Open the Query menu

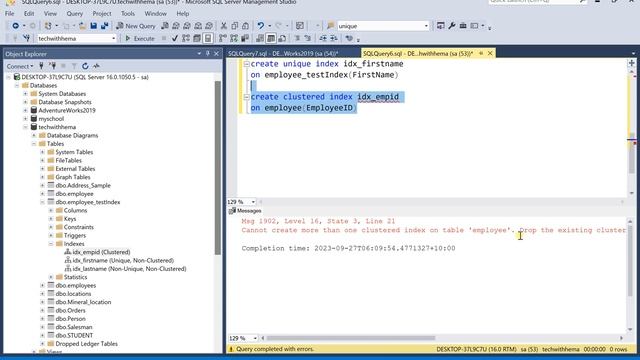(75, 13)
